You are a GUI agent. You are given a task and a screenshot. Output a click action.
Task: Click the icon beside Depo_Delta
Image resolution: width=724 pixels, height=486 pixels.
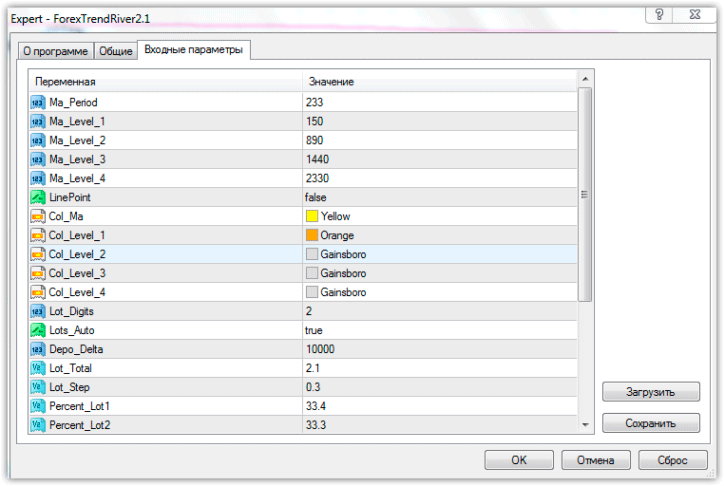(38, 349)
